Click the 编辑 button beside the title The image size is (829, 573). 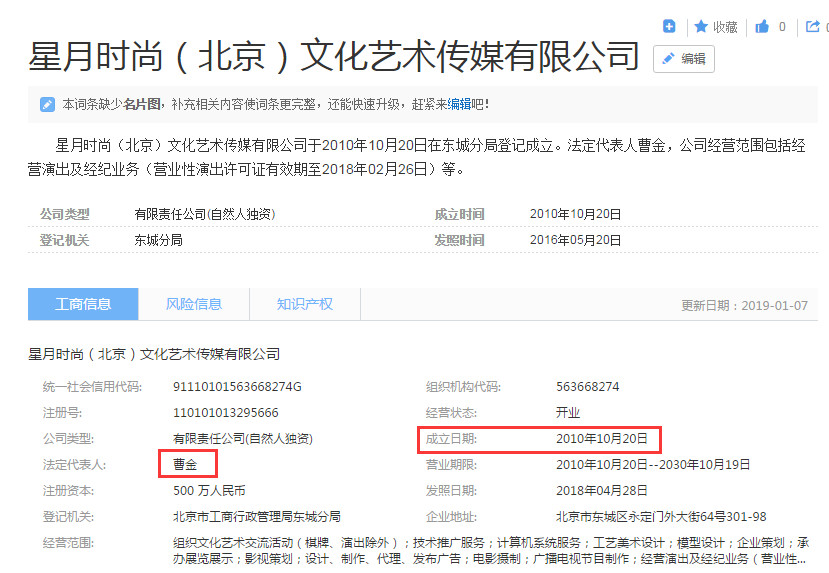[x=684, y=59]
